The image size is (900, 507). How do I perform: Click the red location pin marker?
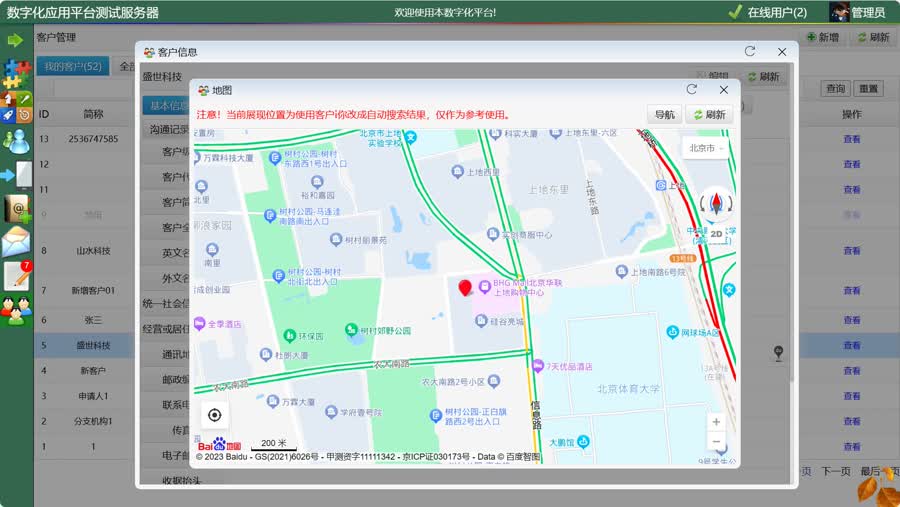pyautogui.click(x=465, y=289)
